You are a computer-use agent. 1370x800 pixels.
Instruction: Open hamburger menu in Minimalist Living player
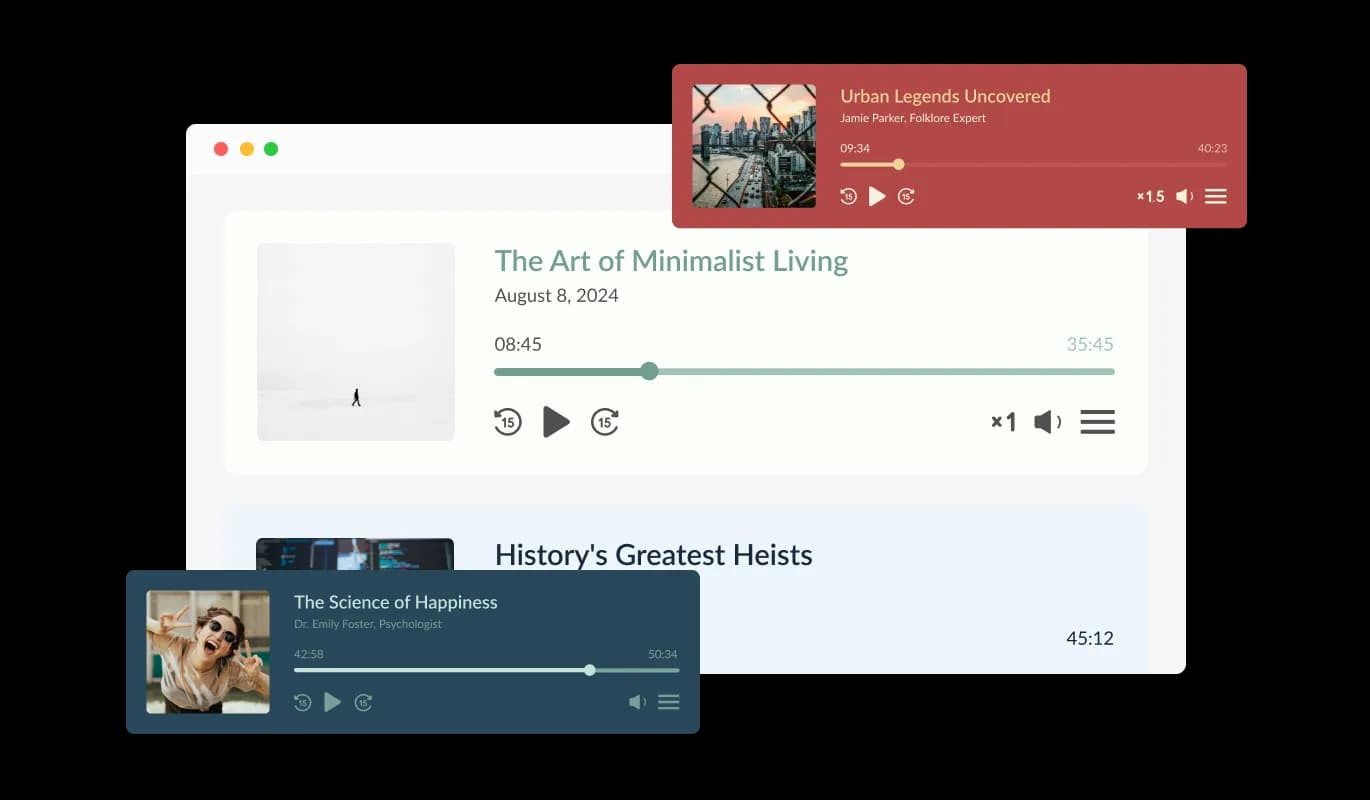1097,422
